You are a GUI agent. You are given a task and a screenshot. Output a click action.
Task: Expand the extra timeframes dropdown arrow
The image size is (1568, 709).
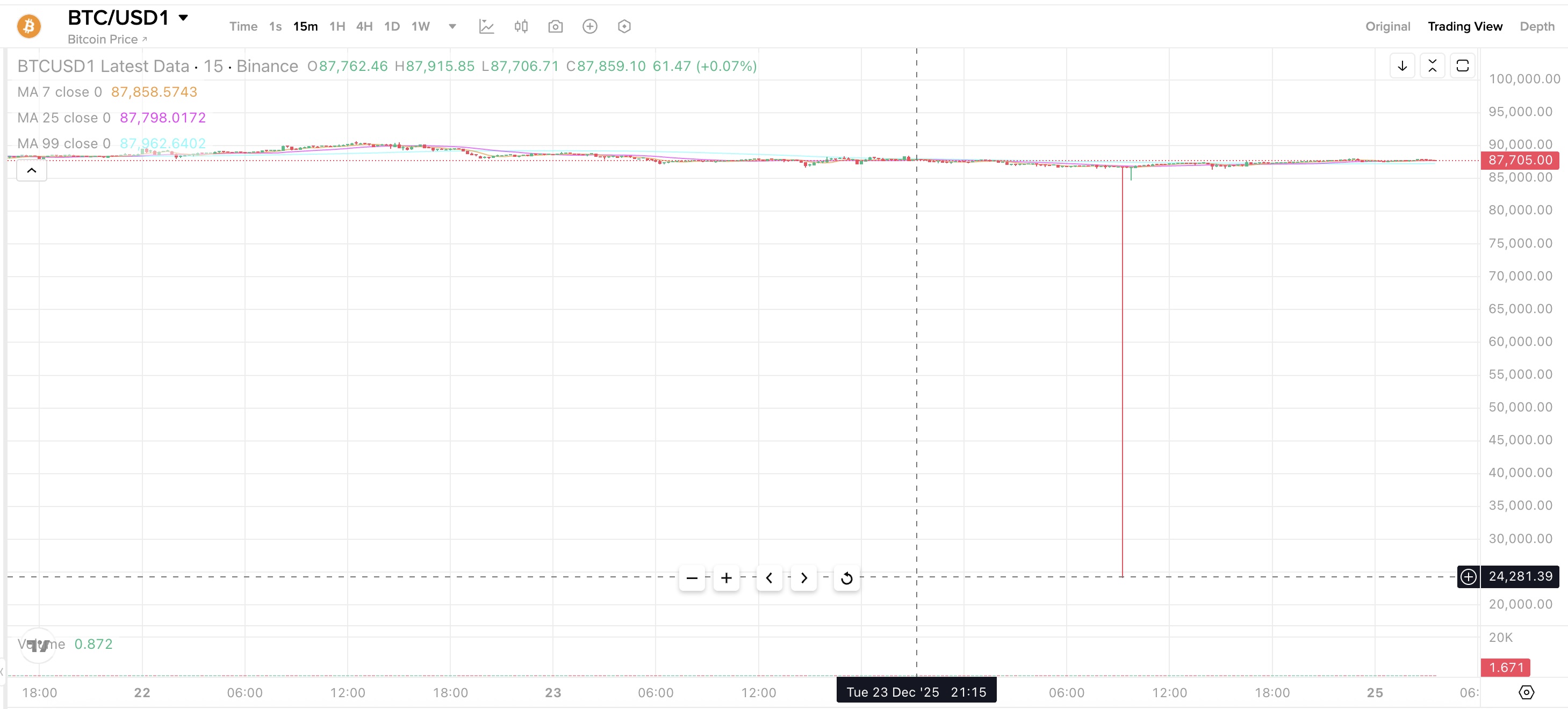(452, 26)
